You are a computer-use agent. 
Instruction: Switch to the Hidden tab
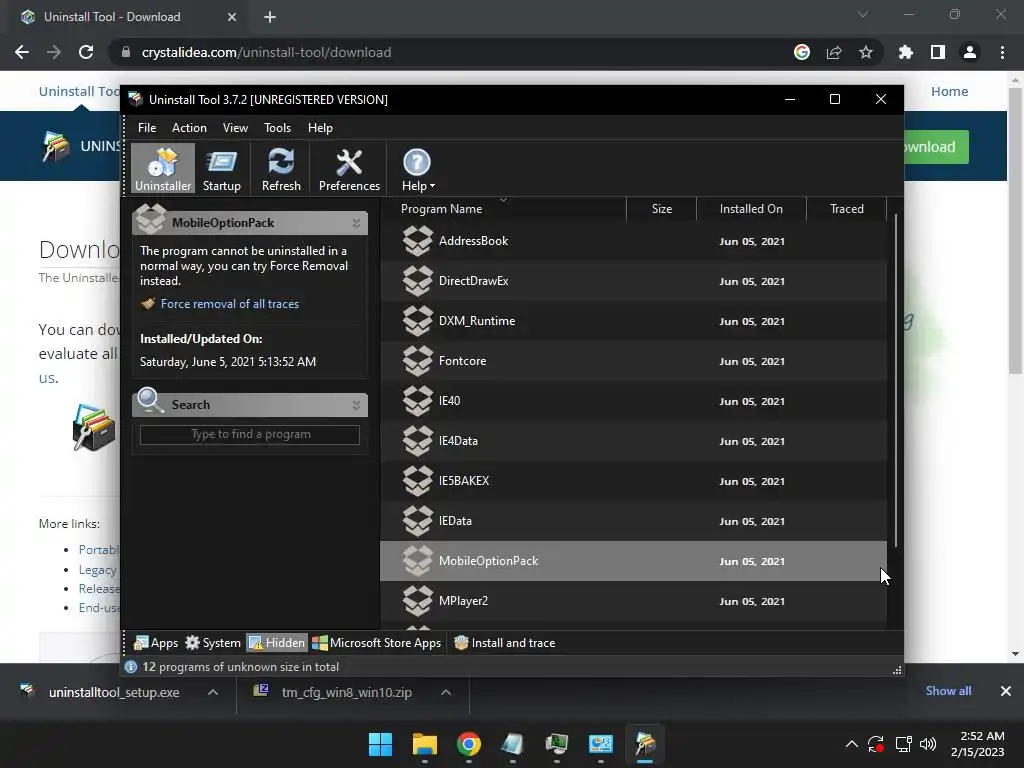coord(277,643)
